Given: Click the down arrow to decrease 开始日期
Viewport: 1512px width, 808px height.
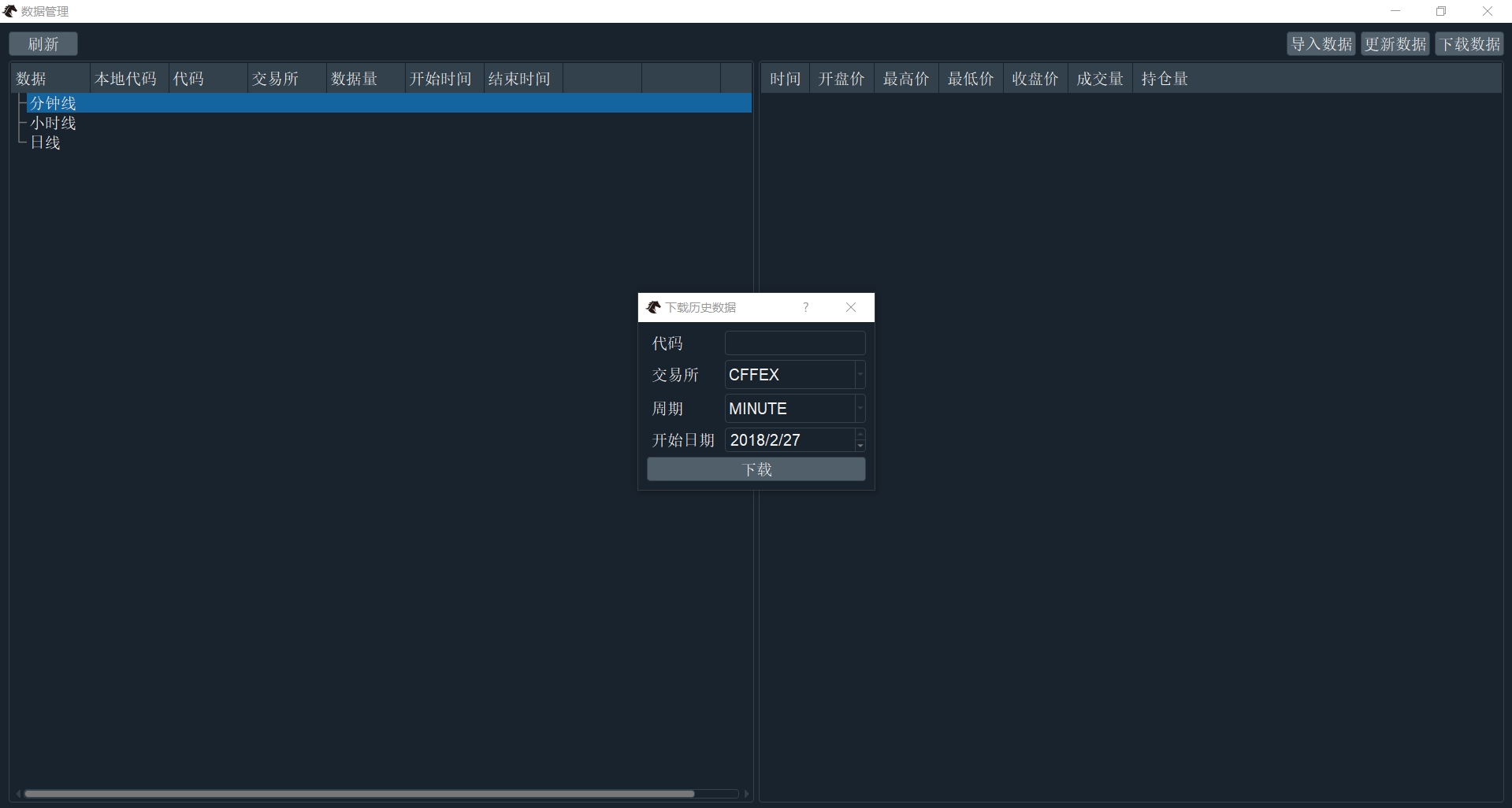Looking at the screenshot, I should pyautogui.click(x=860, y=444).
